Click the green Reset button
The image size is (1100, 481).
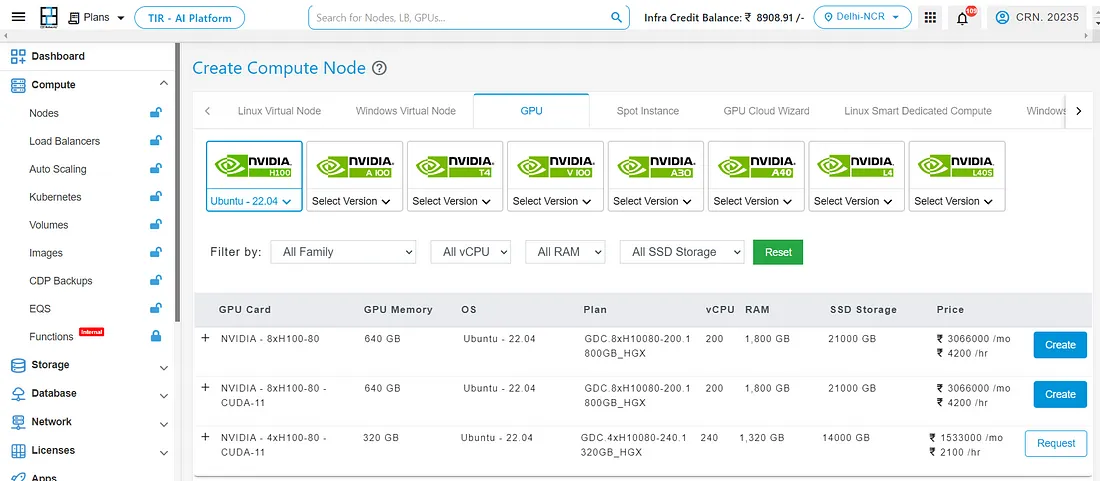point(778,252)
